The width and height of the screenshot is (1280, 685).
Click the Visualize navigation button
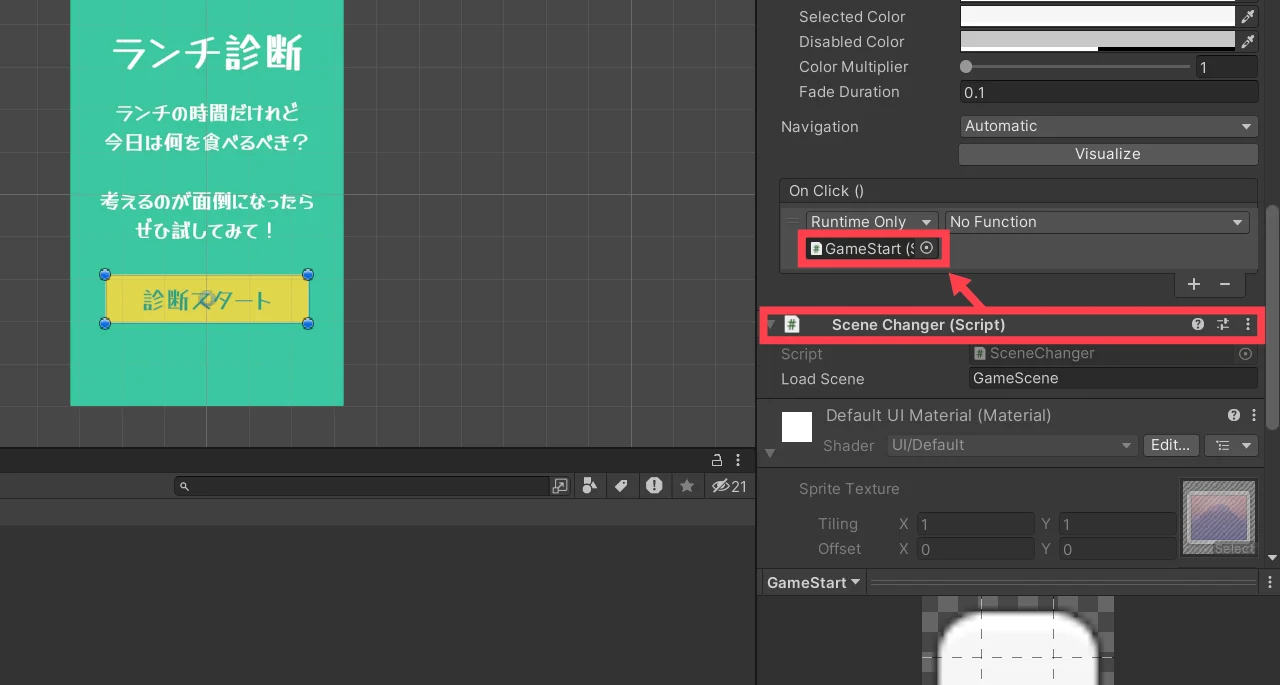1108,154
